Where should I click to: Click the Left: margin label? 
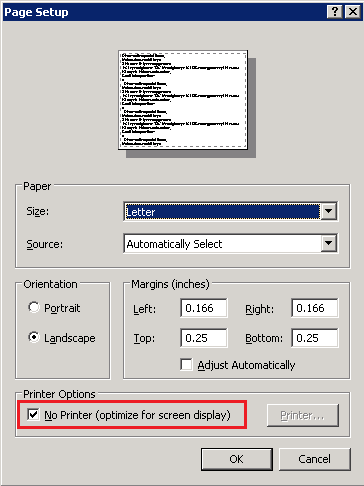[145, 309]
